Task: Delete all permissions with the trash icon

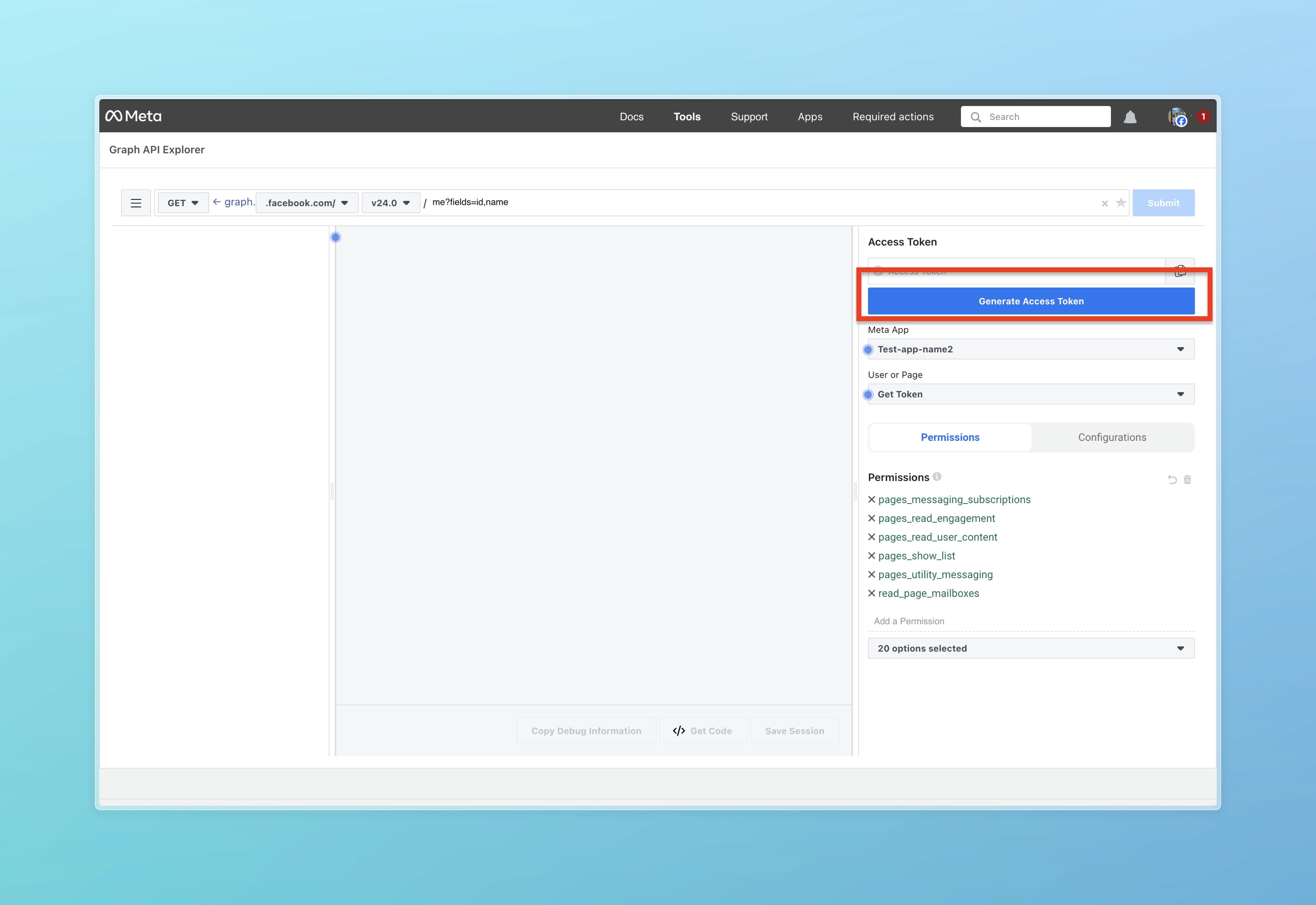Action: point(1187,480)
